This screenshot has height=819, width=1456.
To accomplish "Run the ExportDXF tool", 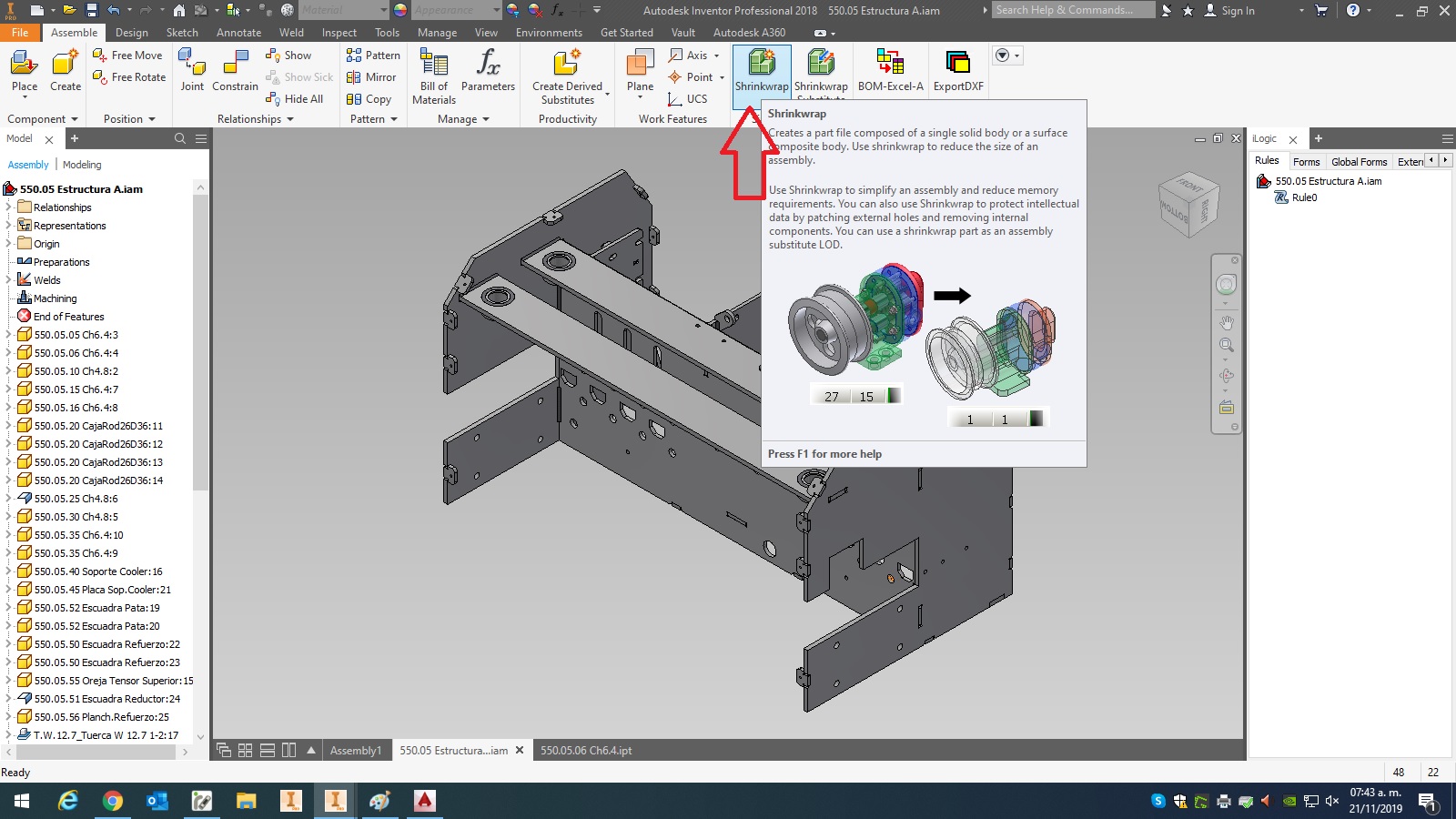I will [956, 73].
